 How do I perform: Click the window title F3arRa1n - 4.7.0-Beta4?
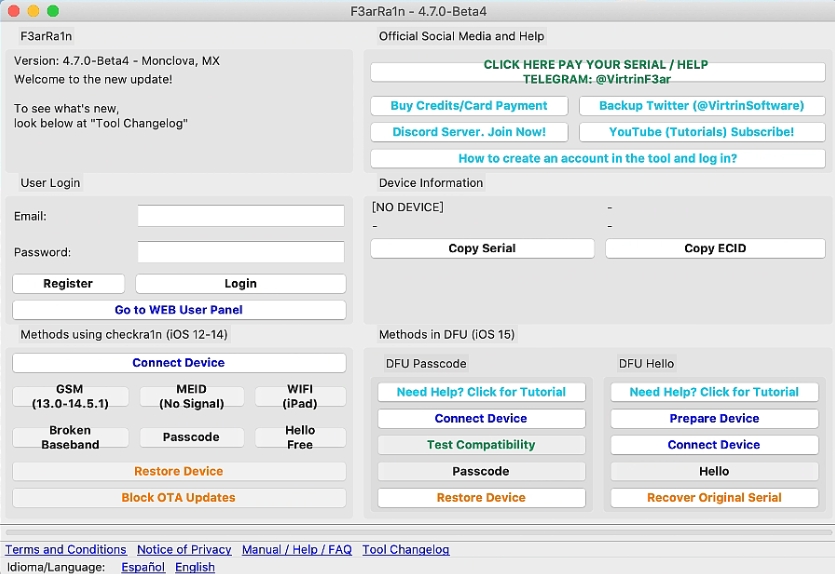click(419, 11)
